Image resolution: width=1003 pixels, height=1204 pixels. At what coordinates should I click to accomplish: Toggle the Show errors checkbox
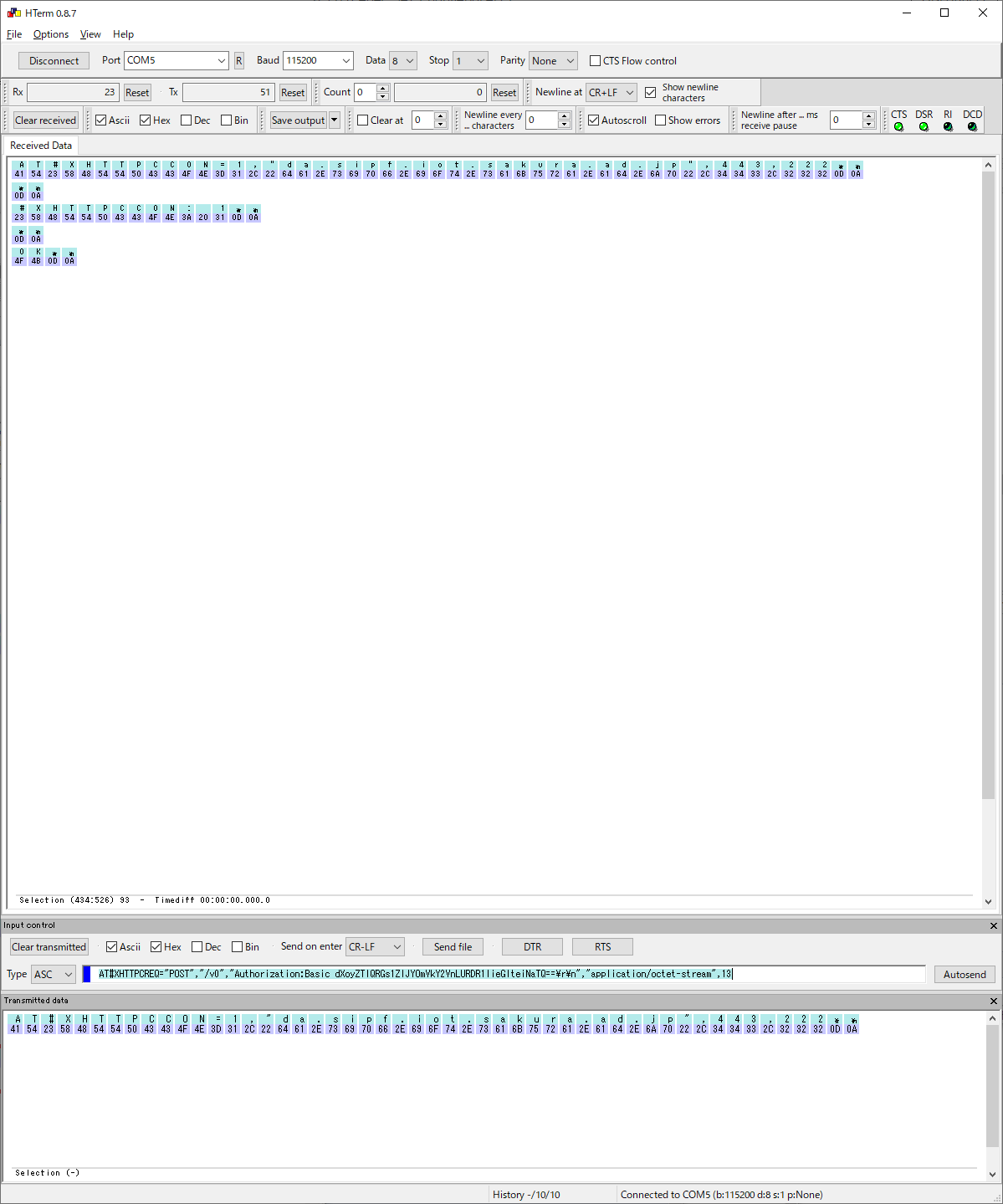pos(661,120)
